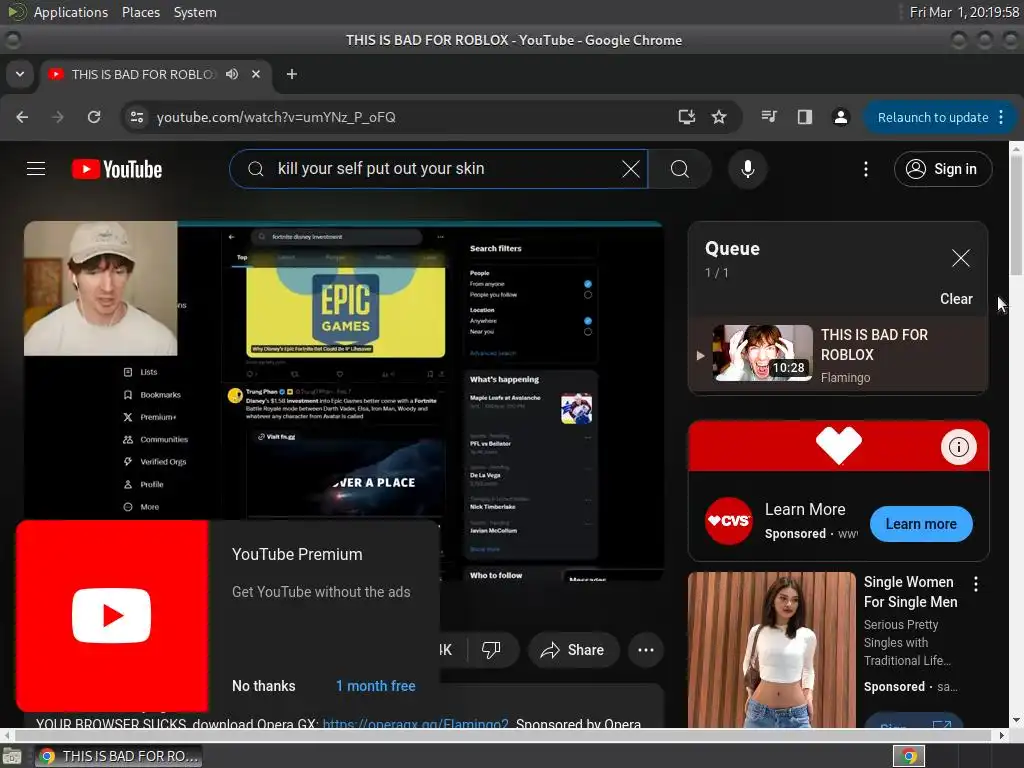Open Chrome profile icon
Image resolution: width=1024 pixels, height=768 pixels.
[x=840, y=117]
